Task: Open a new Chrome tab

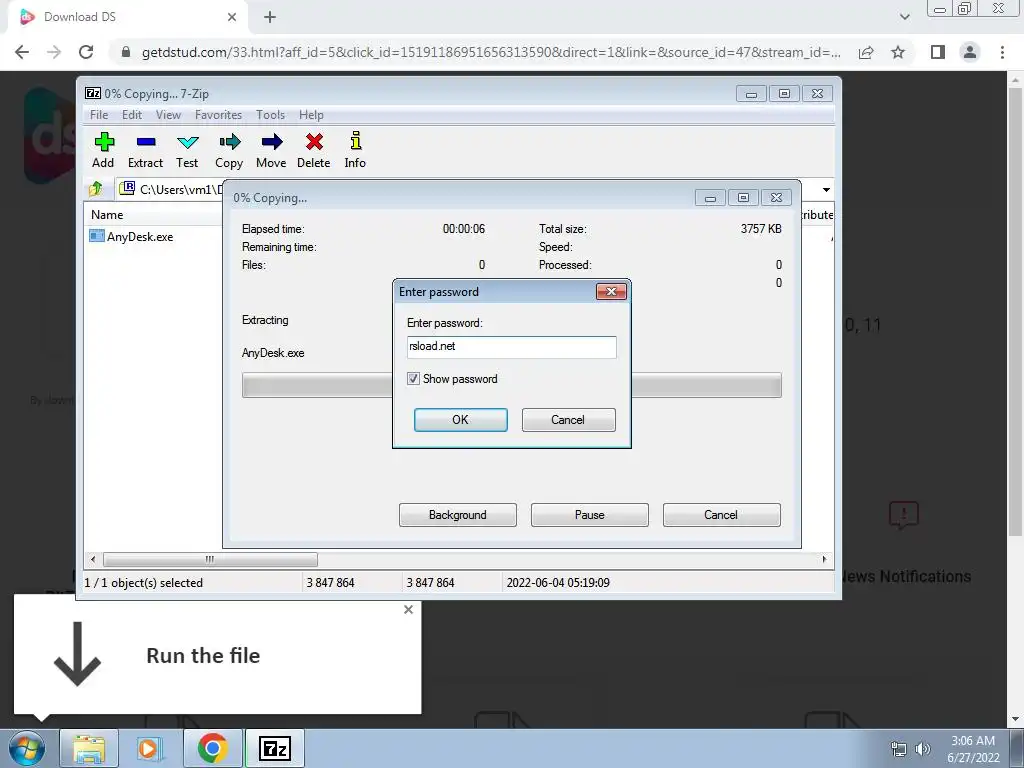Action: click(270, 17)
